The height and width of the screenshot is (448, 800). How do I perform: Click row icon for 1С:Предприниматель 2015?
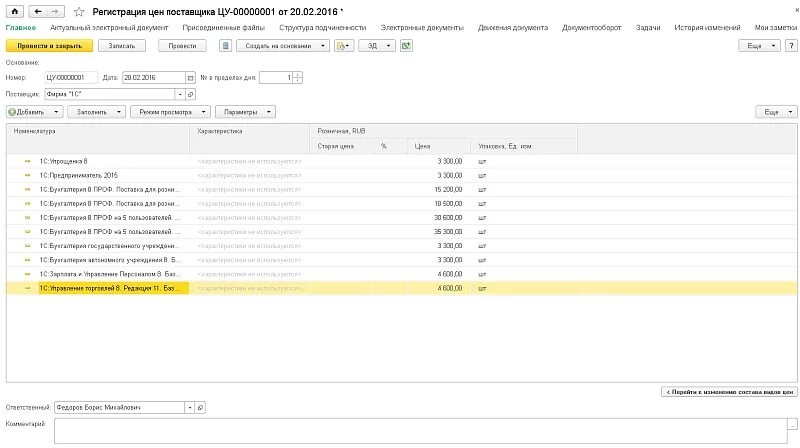coord(28,176)
